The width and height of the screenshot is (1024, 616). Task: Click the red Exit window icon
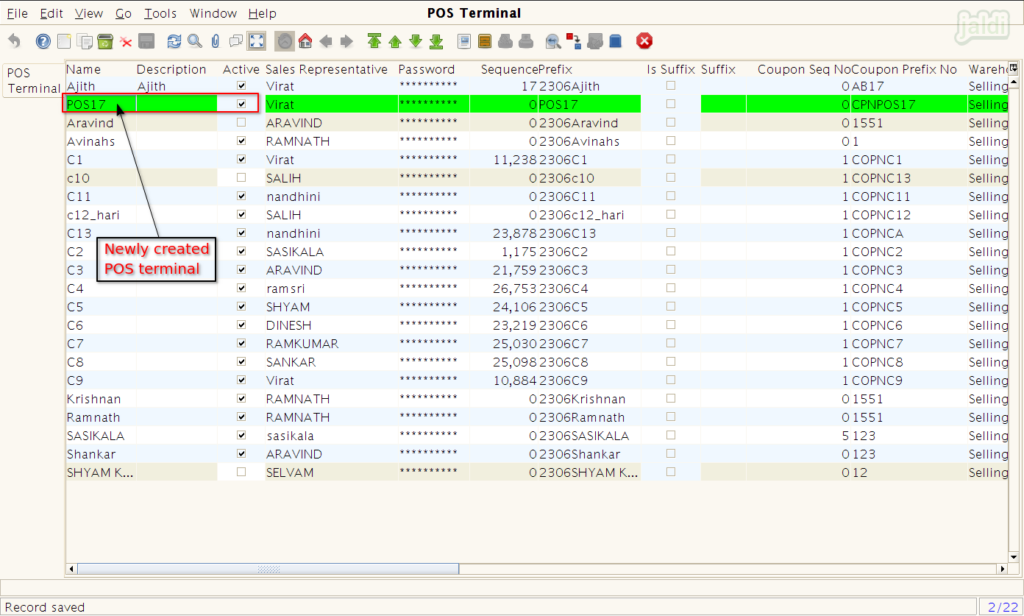pos(645,41)
